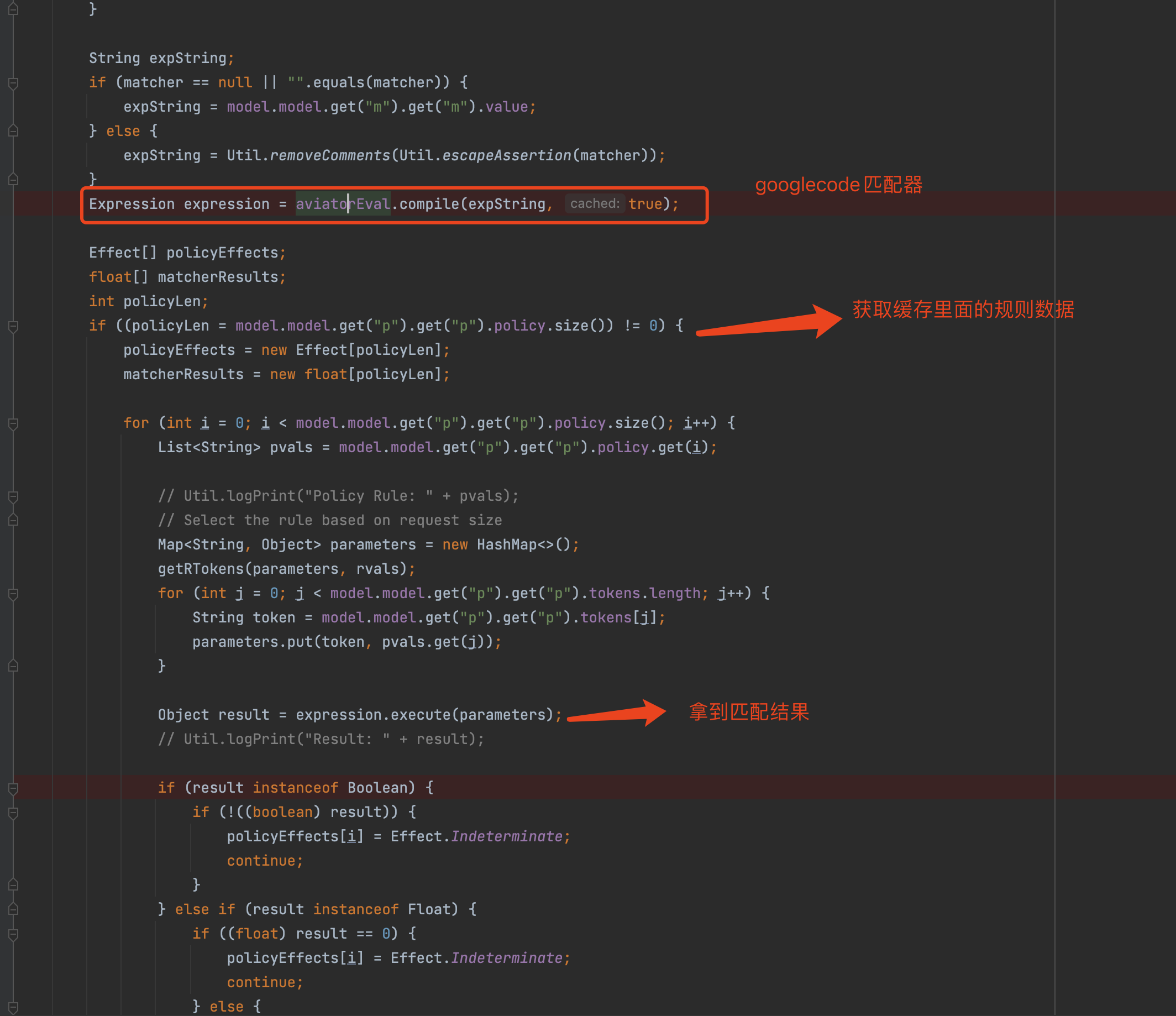Click the first Effect.Indeterminate constant
The width and height of the screenshot is (1176, 1016).
click(x=506, y=837)
